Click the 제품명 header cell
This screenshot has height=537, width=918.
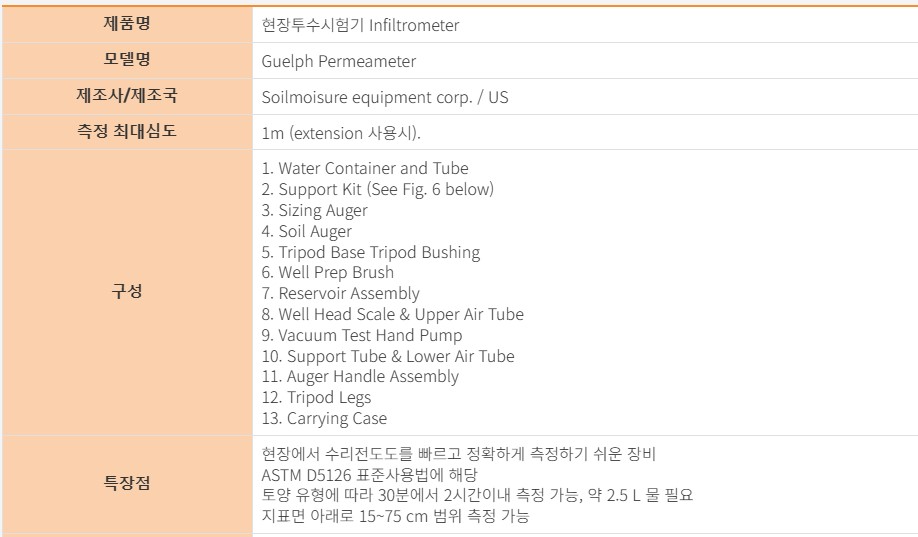click(x=127, y=24)
